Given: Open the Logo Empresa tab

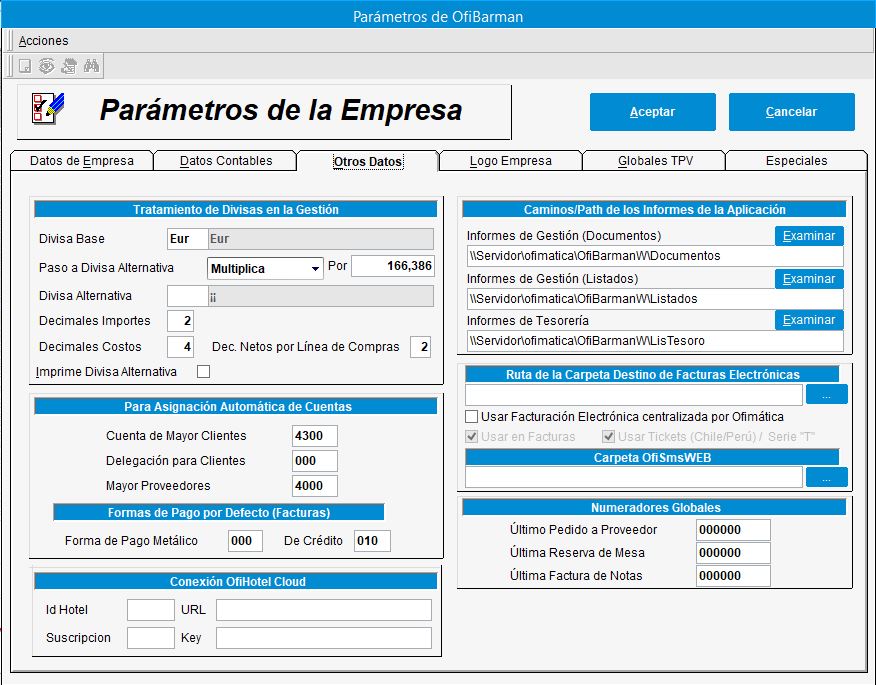Looking at the screenshot, I should (x=511, y=161).
